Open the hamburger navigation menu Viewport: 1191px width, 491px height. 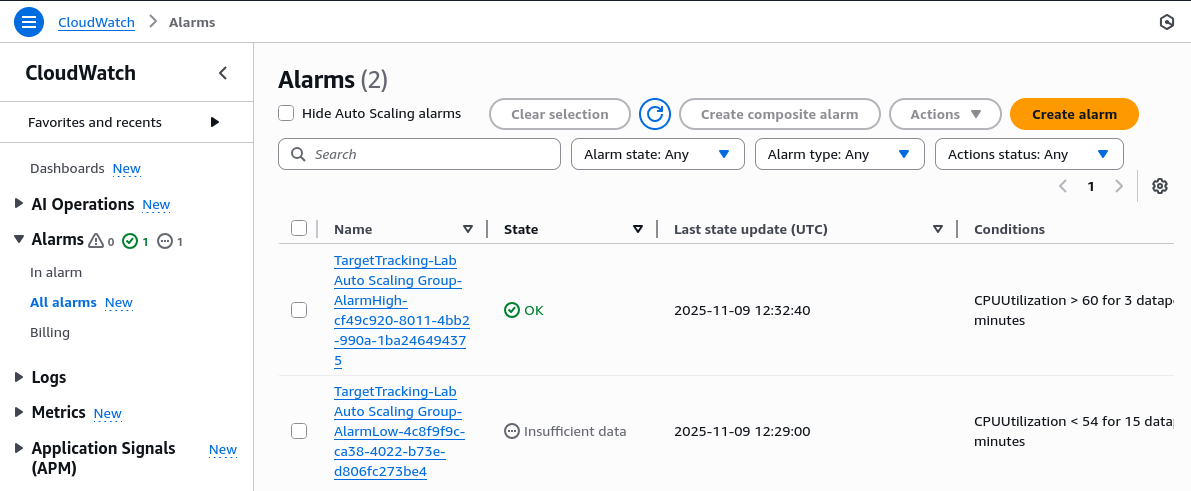coord(28,22)
